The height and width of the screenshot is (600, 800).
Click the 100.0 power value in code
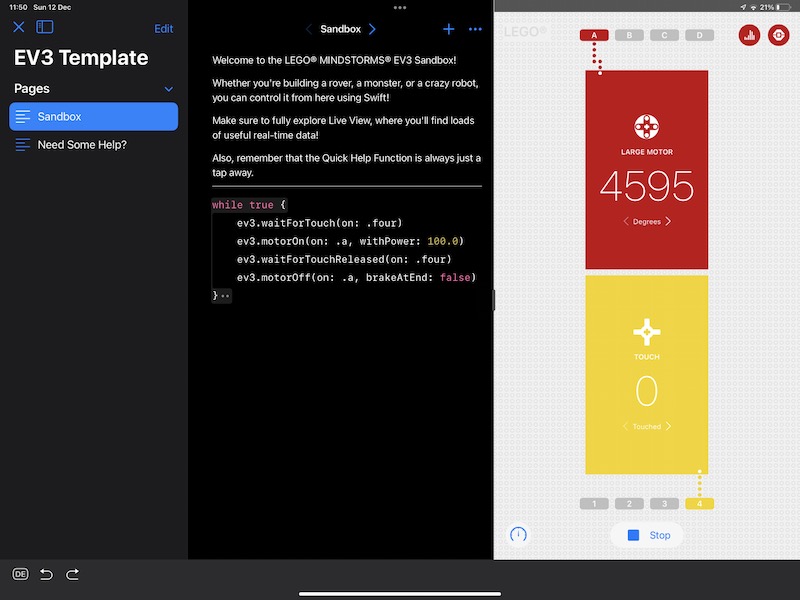point(443,241)
